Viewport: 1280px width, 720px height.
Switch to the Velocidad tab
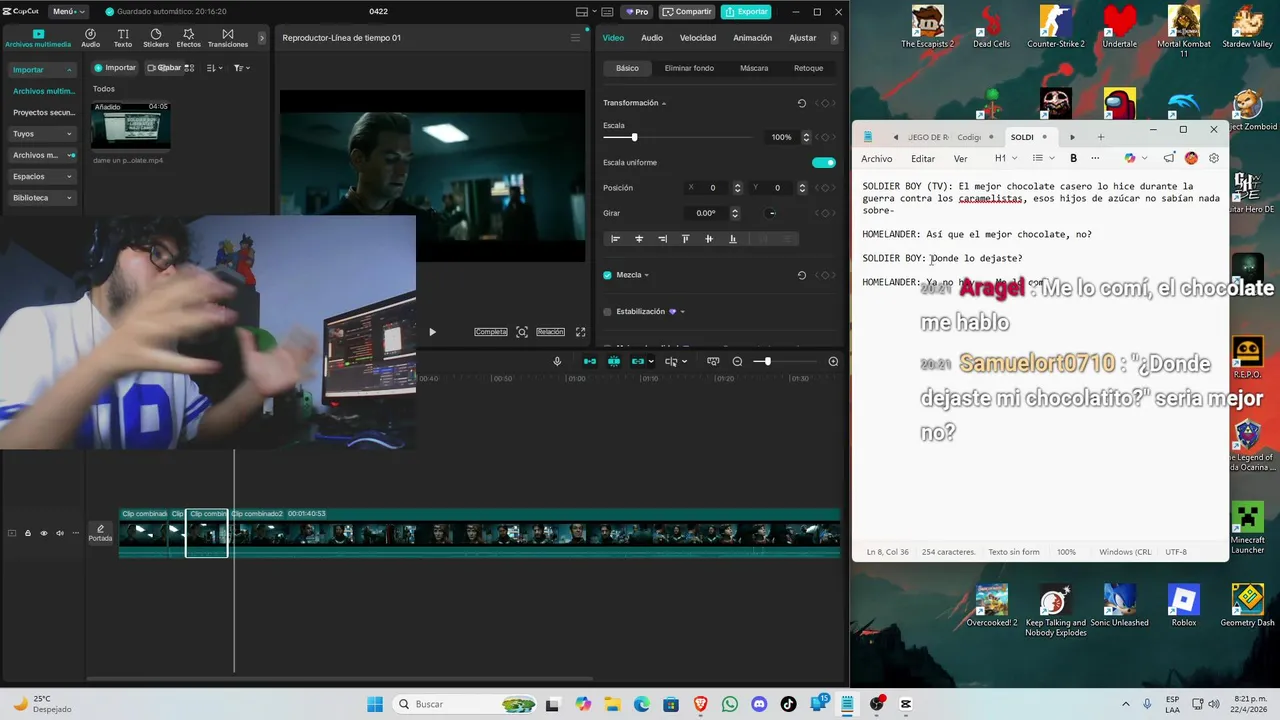click(x=698, y=38)
